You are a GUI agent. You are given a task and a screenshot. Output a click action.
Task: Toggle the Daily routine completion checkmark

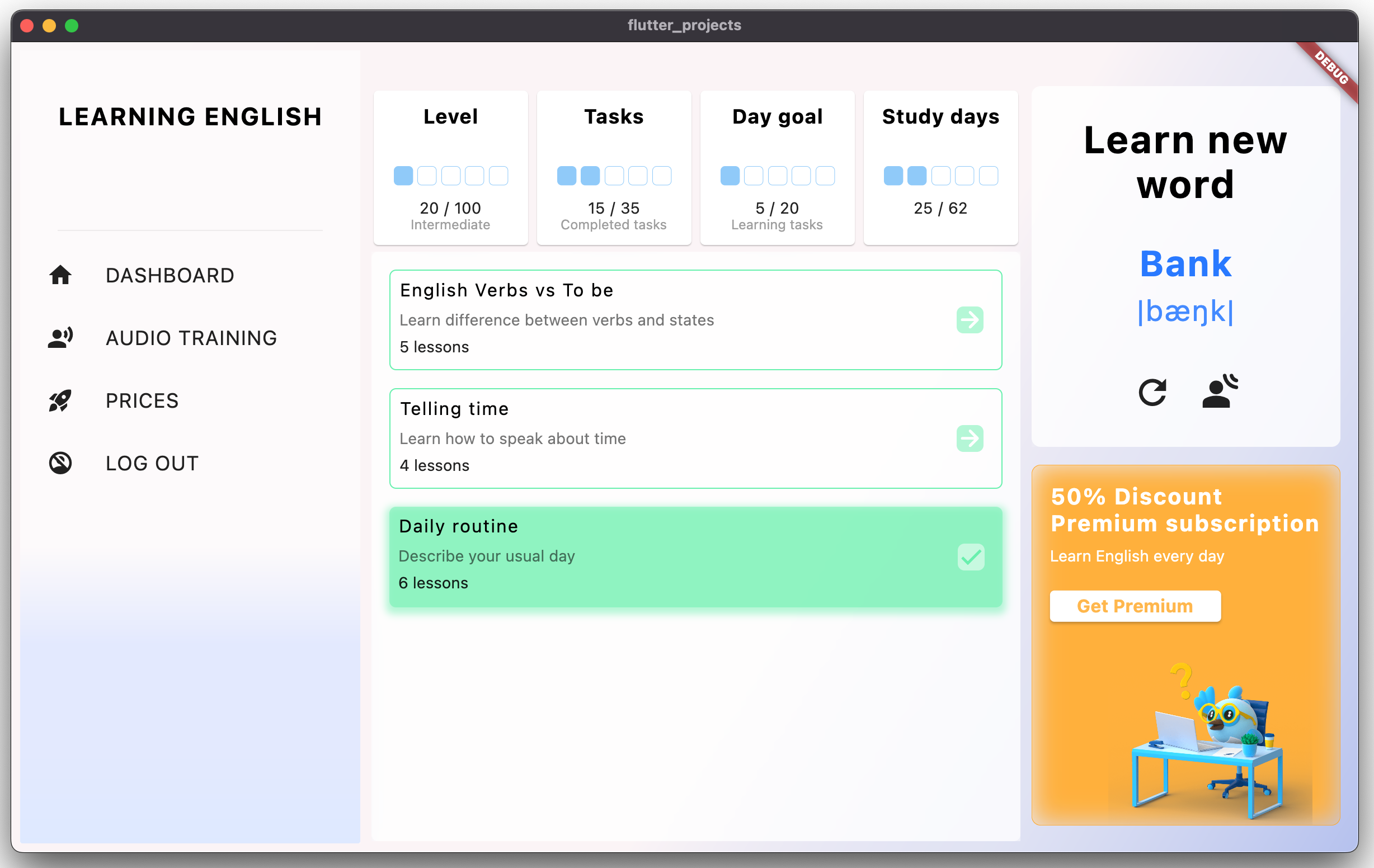click(971, 557)
